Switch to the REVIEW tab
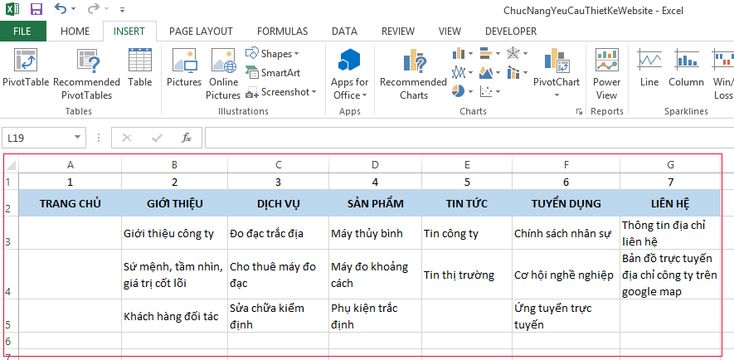 (x=398, y=31)
